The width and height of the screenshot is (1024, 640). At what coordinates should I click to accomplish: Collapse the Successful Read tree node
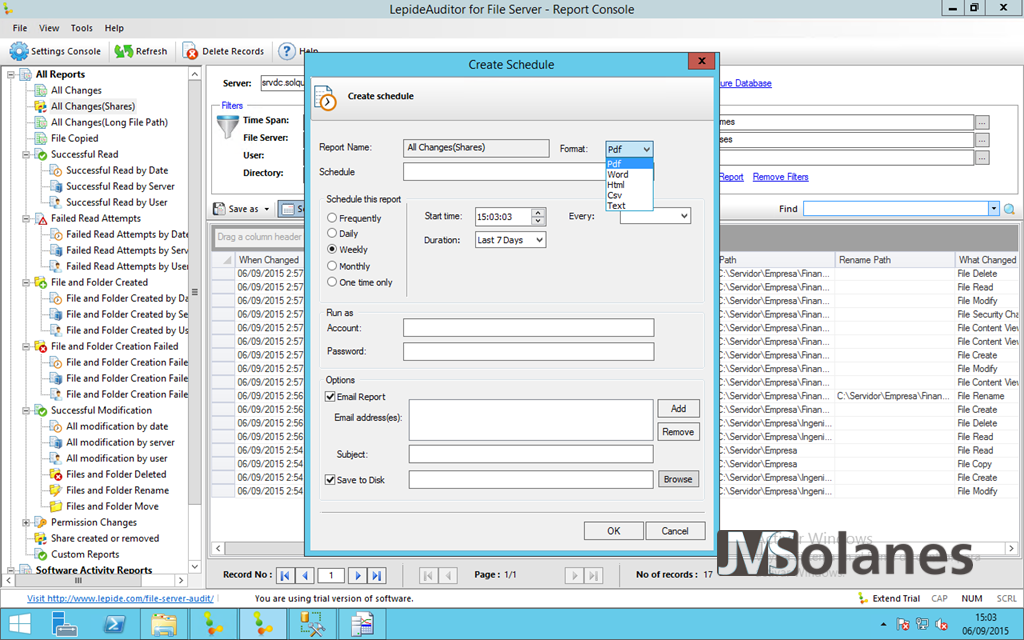pos(26,155)
